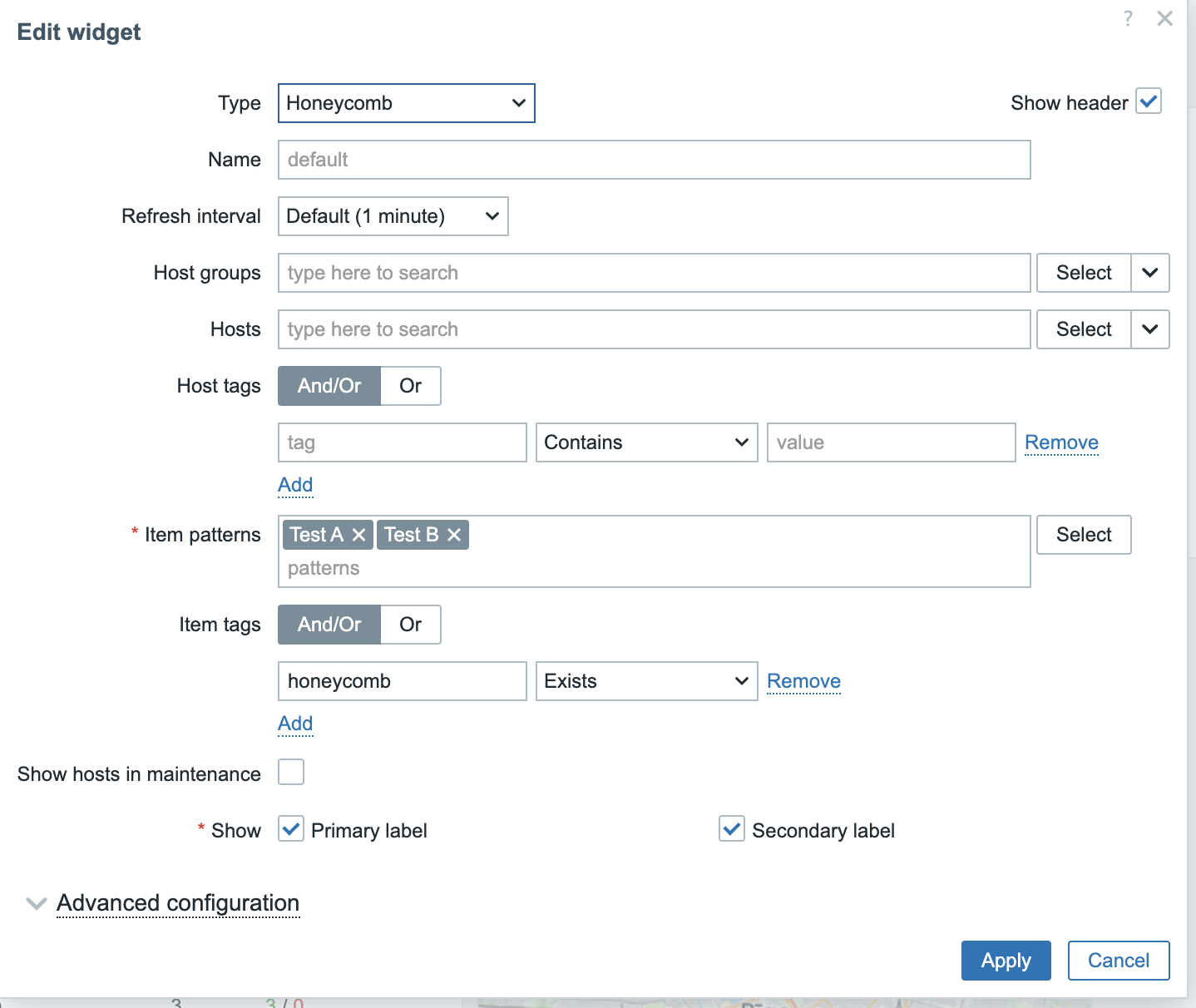The image size is (1196, 1008).
Task: Click Select button for Item patterns
Action: pos(1084,535)
